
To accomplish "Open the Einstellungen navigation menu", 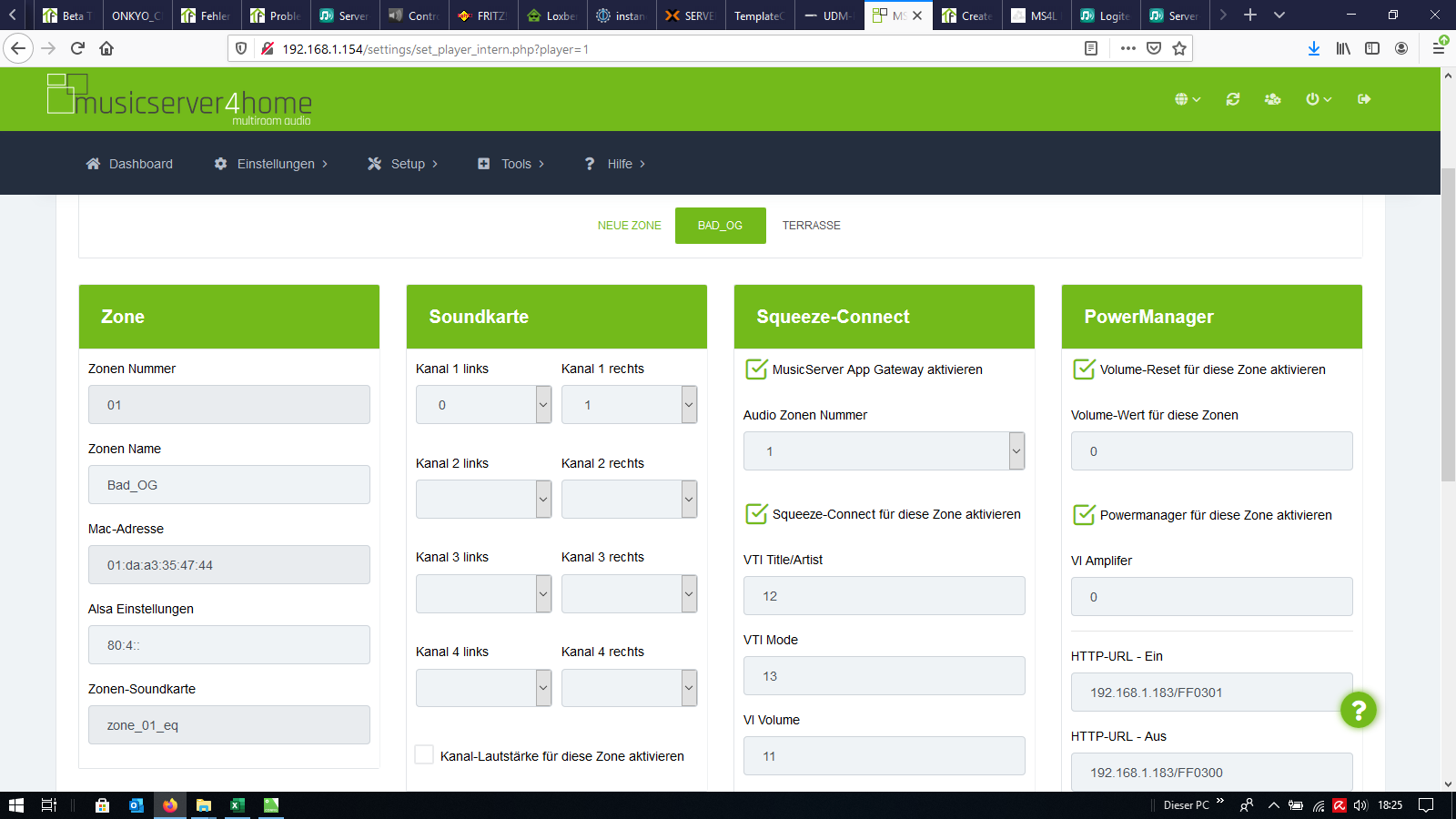I will pyautogui.click(x=271, y=164).
